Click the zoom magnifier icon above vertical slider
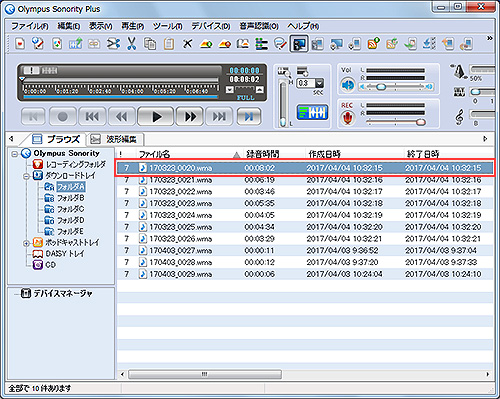This screenshot has height=399, width=500. click(x=284, y=72)
